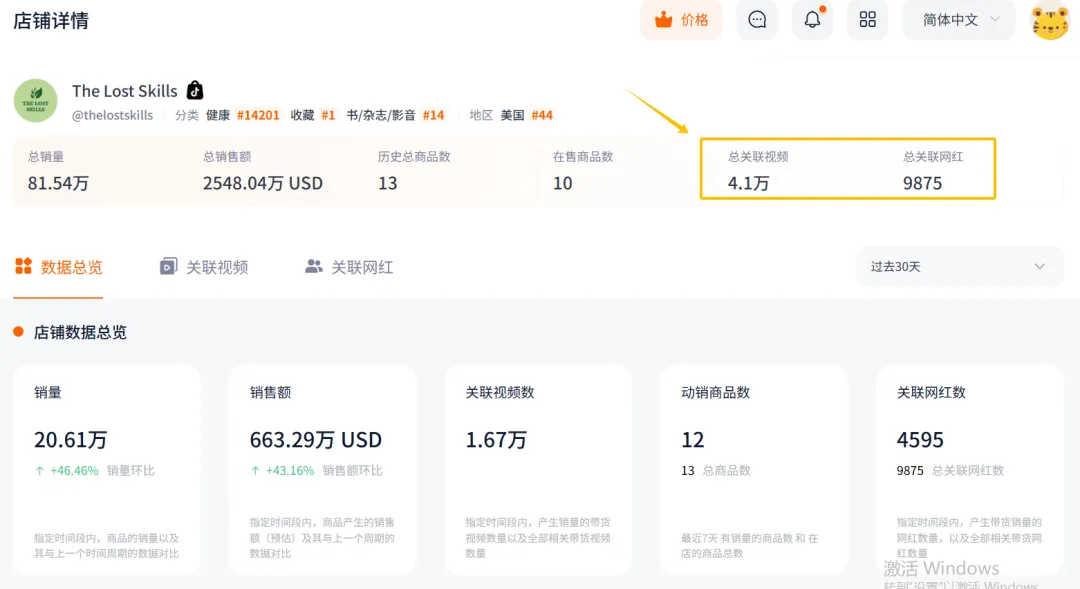Switch to the 关联视频 tab
Image resolution: width=1080 pixels, height=589 pixels.
coord(204,267)
